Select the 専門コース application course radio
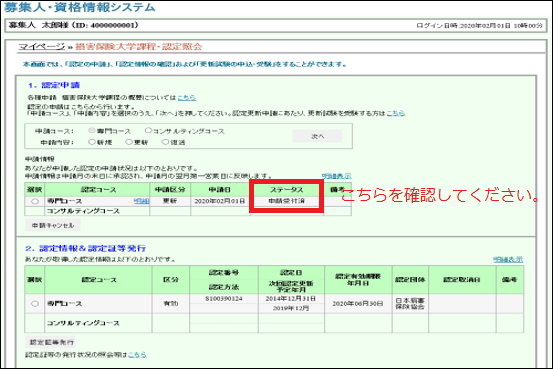Viewport: 553px width, 369px height. [92, 131]
